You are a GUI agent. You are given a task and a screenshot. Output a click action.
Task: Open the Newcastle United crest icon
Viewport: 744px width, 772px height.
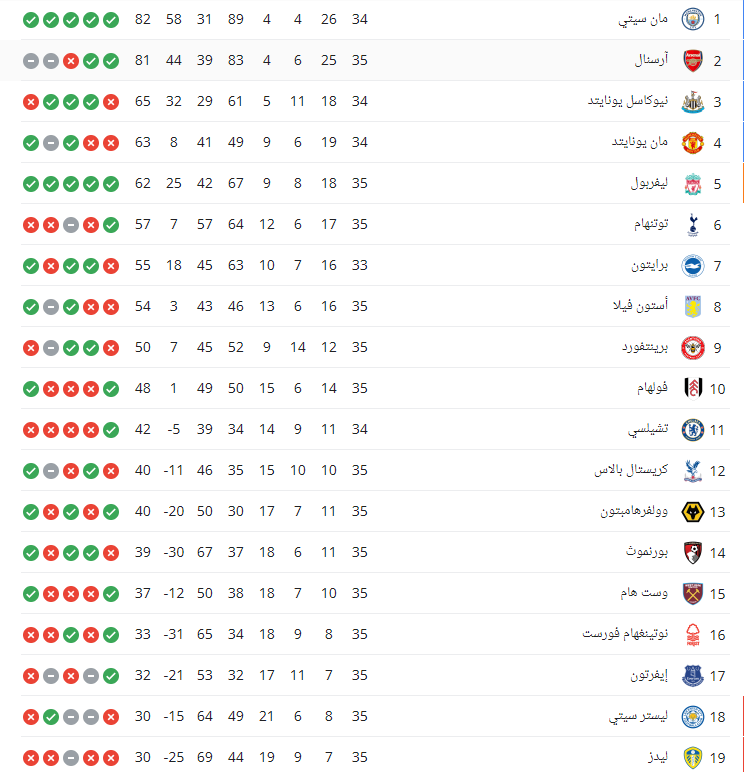[692, 101]
